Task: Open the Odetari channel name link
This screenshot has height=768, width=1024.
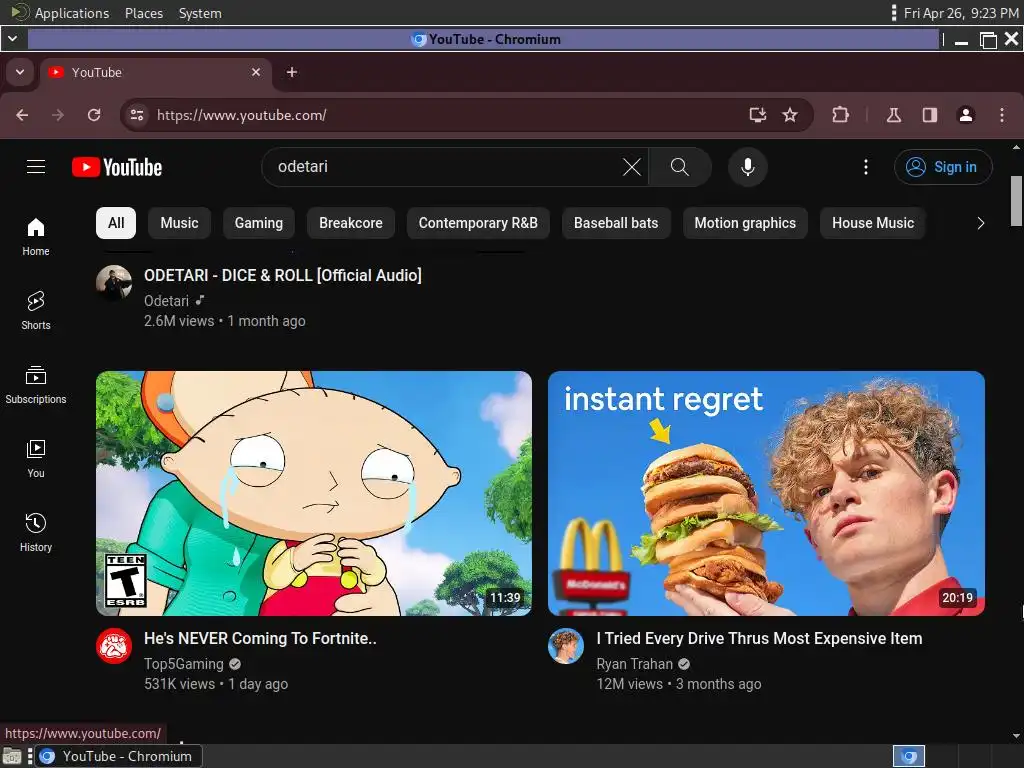Action: (167, 301)
